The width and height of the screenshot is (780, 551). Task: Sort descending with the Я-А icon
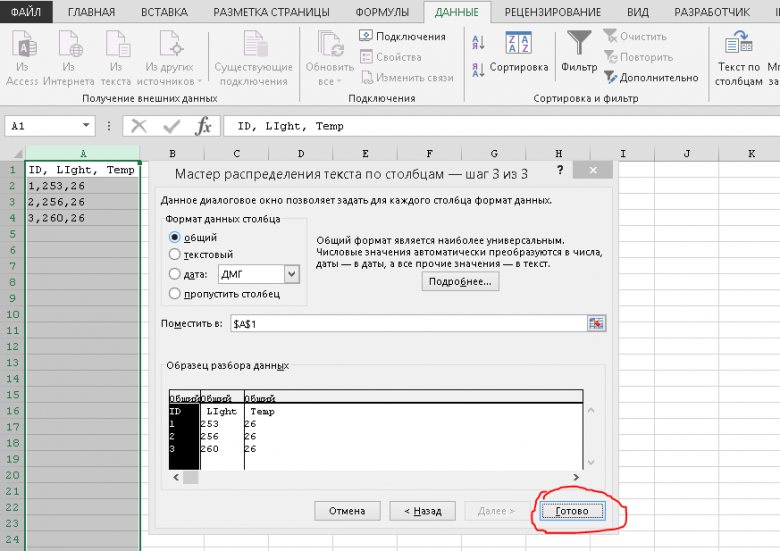[478, 70]
